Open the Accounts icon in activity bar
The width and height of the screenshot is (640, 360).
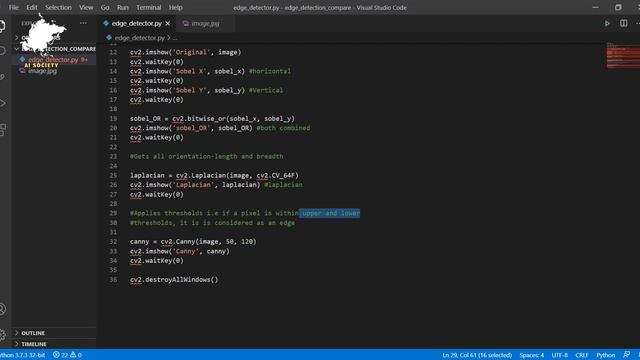[x=2, y=309]
